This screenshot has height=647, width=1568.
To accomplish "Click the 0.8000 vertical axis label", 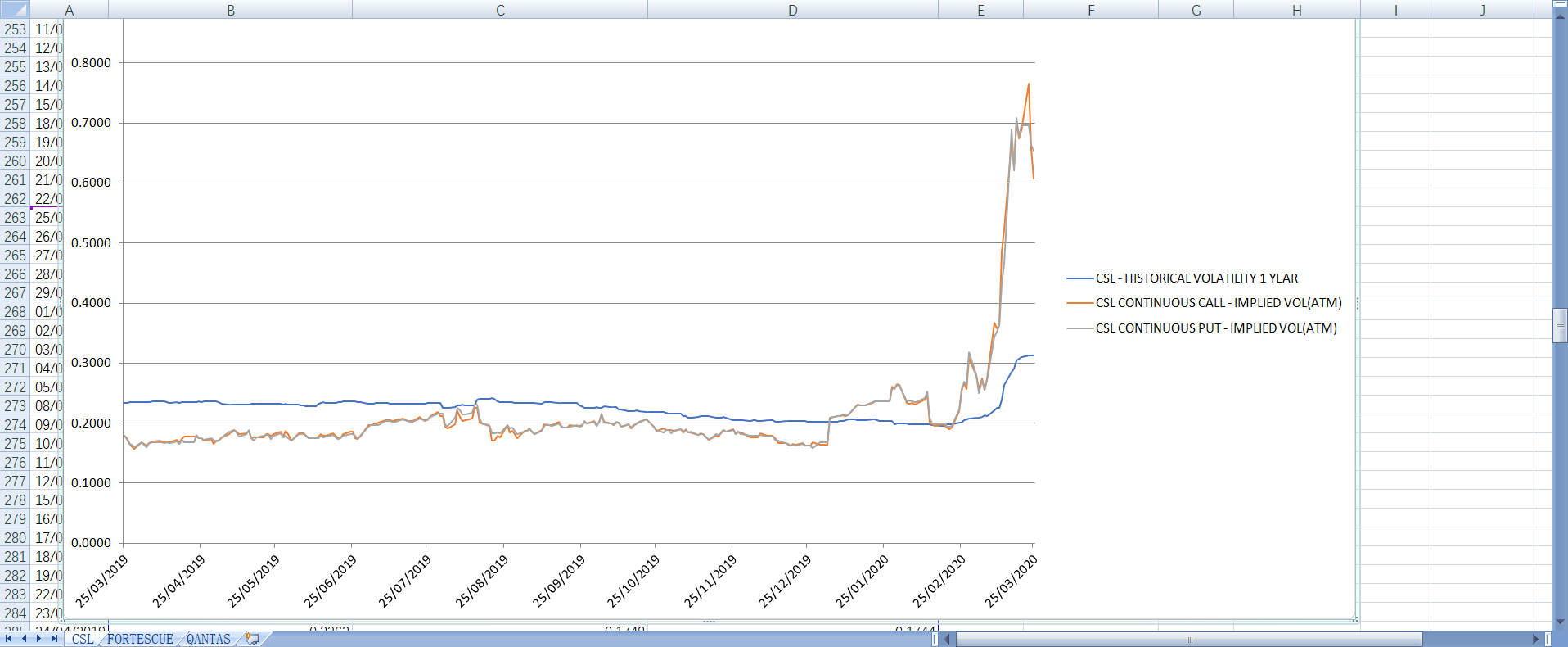I will point(91,63).
